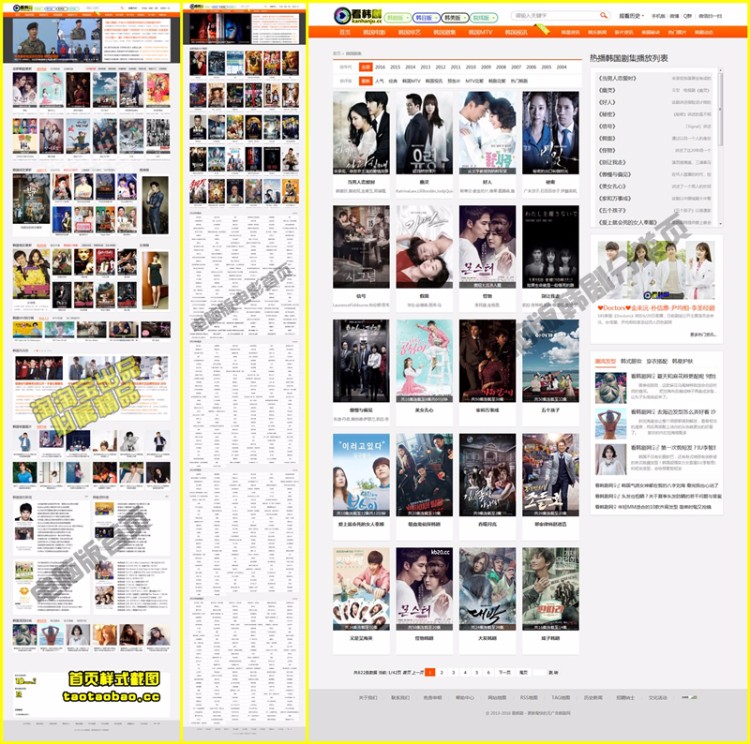This screenshot has width=750, height=744.
Task: Open the 이러고있다 blue-sky couple poster
Action: 361,475
